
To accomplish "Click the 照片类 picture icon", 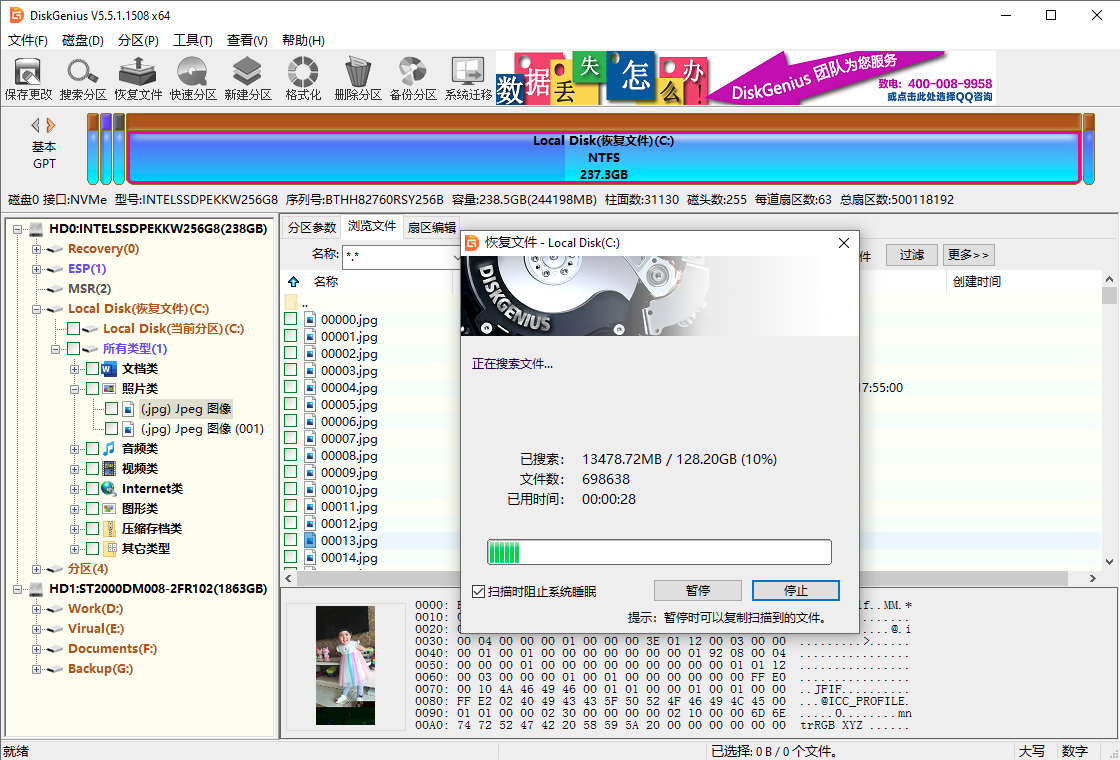I will point(109,389).
